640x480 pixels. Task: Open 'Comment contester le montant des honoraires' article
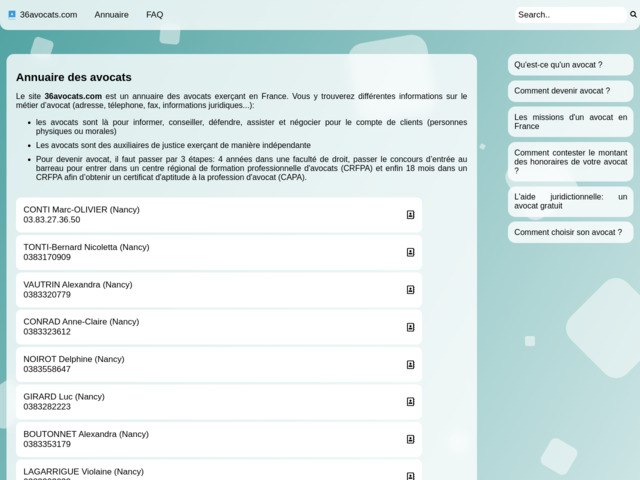point(570,162)
